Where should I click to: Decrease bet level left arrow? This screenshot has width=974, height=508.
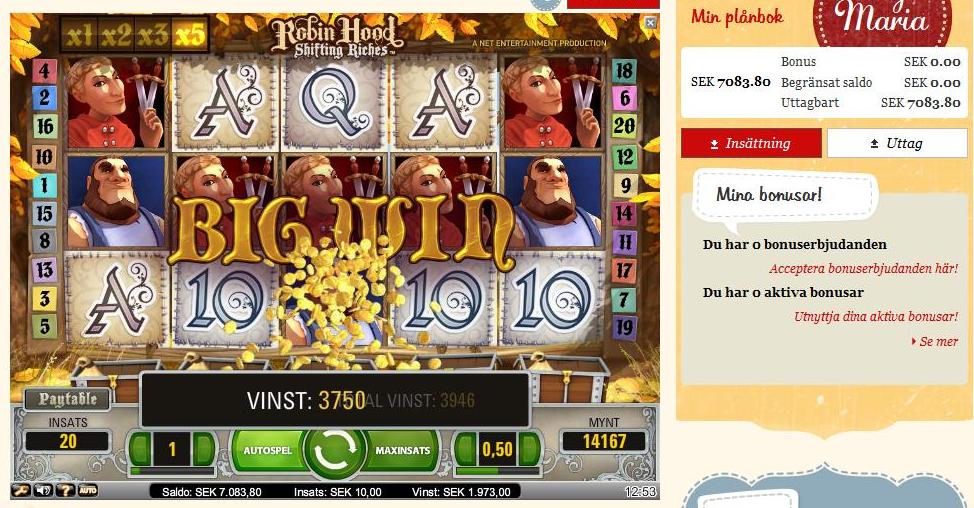click(140, 449)
